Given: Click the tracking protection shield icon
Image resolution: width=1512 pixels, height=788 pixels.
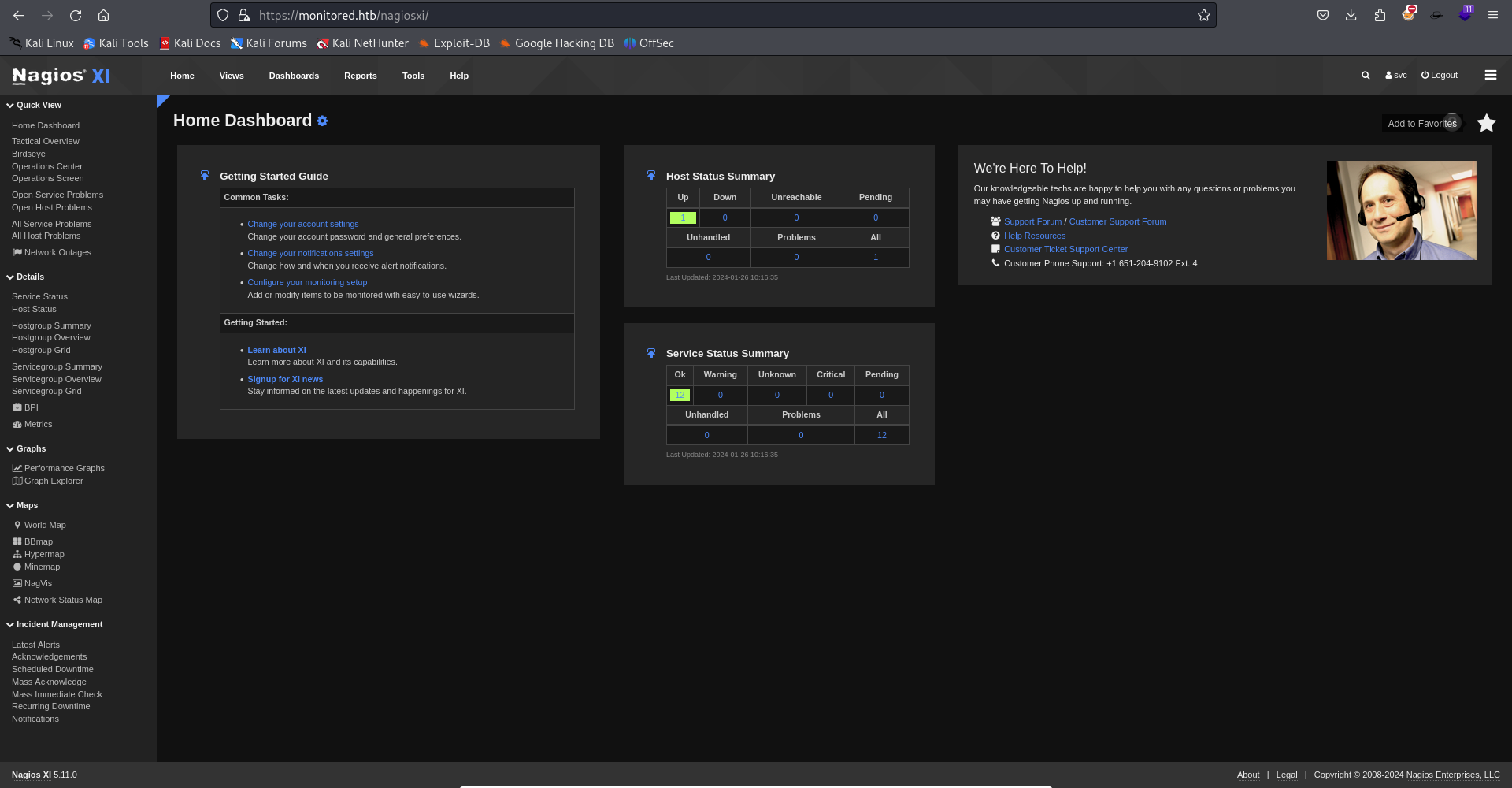Looking at the screenshot, I should (x=223, y=15).
